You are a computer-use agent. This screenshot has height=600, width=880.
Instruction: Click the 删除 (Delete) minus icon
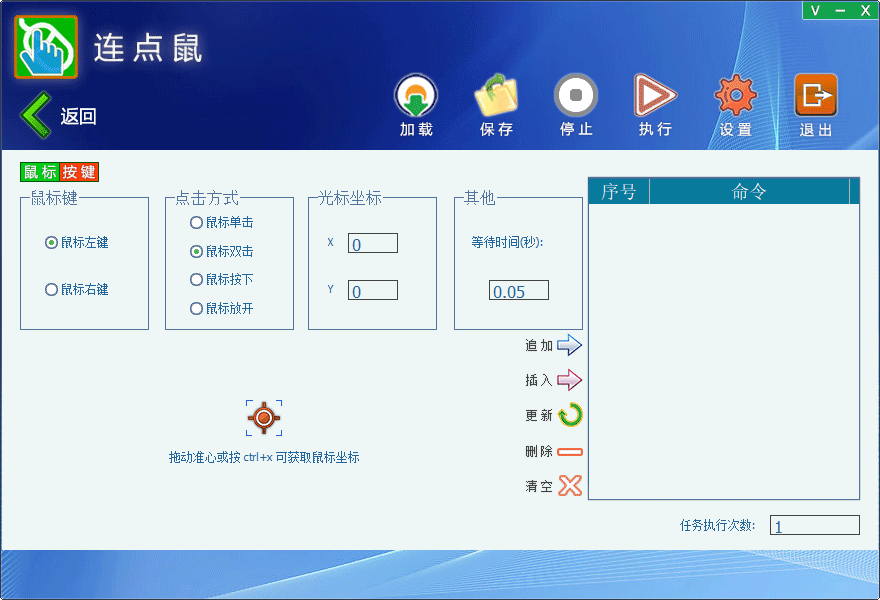[x=570, y=452]
